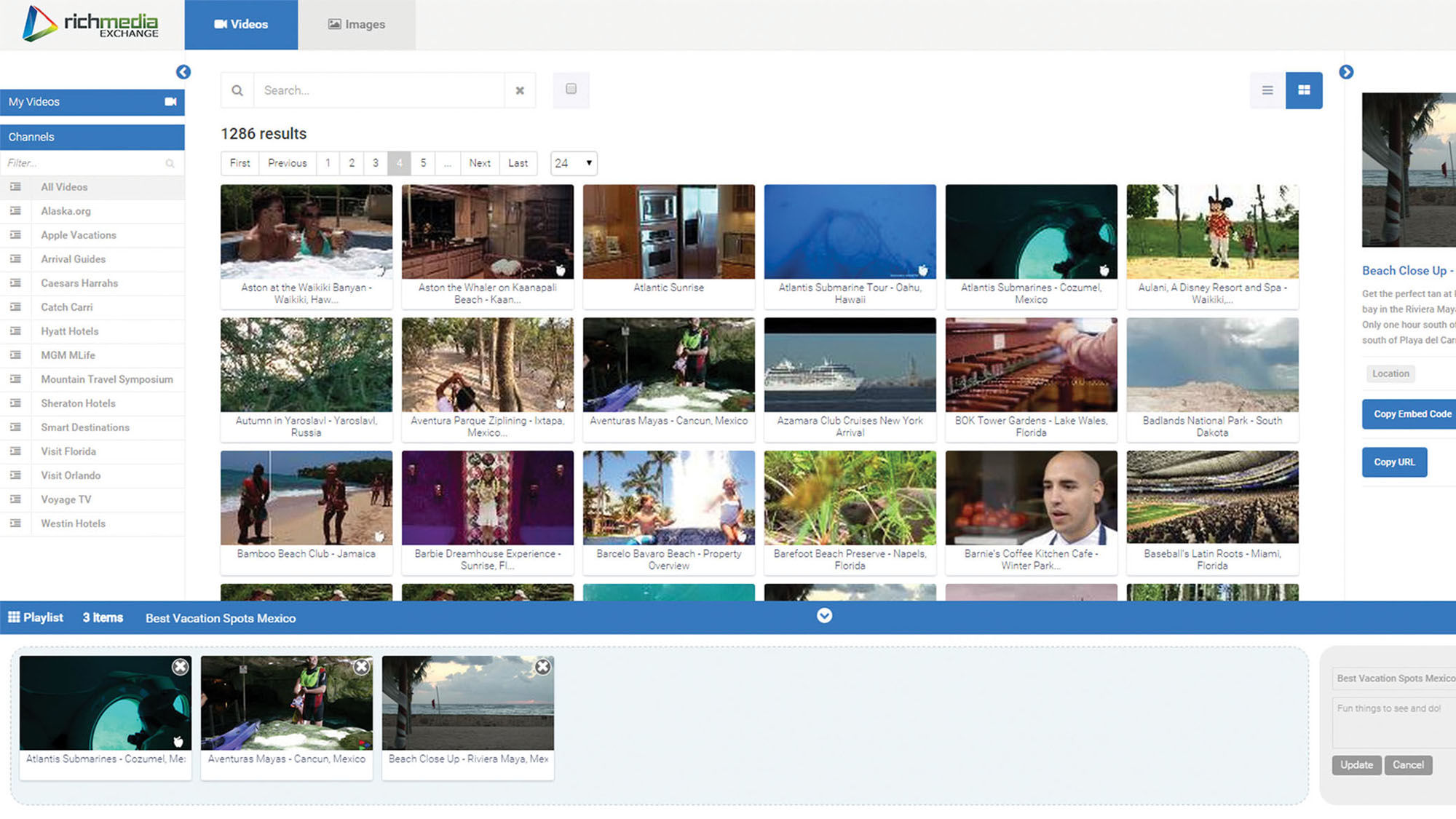Switch to list view icon
Screen dimensions: 1456x819
pyautogui.click(x=1267, y=90)
